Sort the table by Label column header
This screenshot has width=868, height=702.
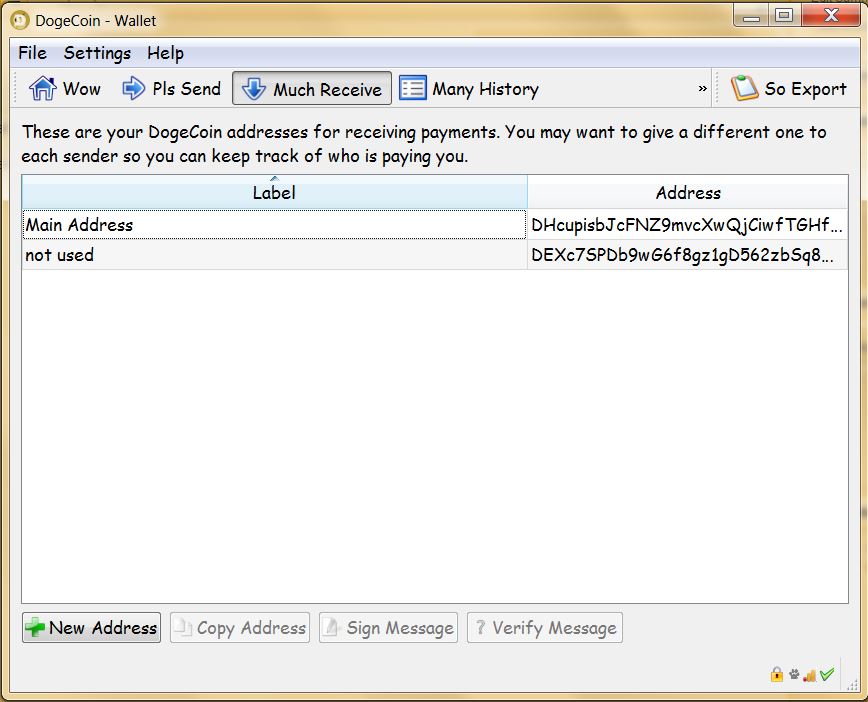[274, 193]
